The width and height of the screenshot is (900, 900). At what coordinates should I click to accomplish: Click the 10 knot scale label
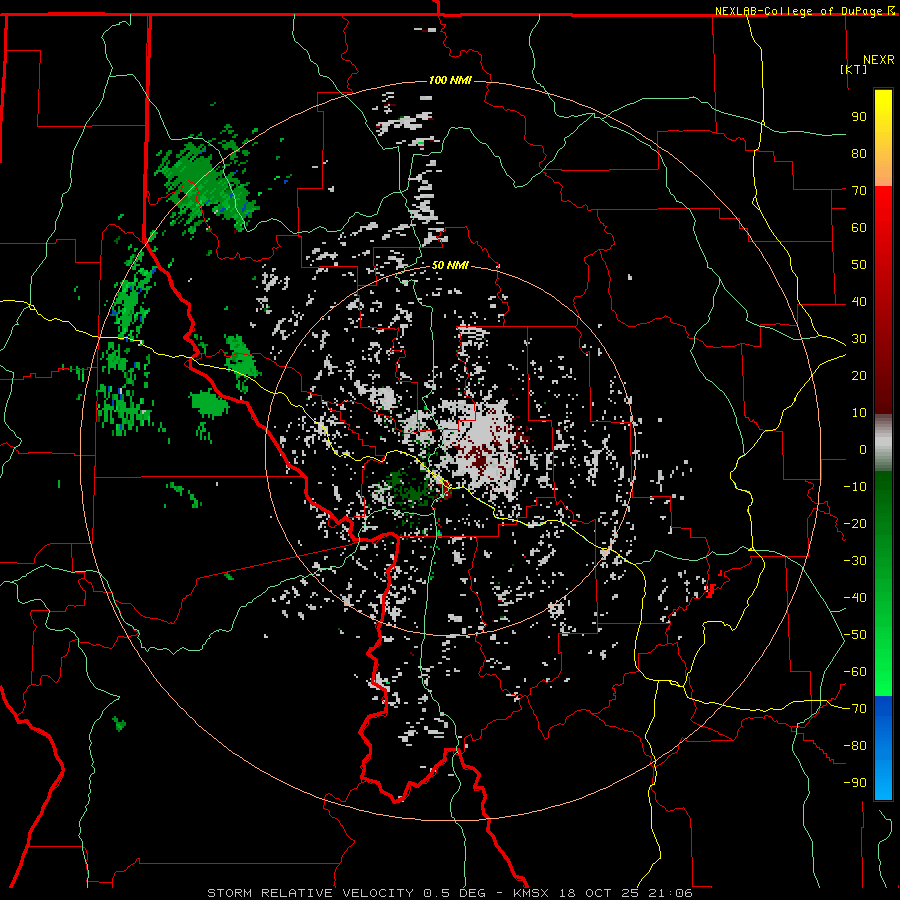(x=859, y=413)
